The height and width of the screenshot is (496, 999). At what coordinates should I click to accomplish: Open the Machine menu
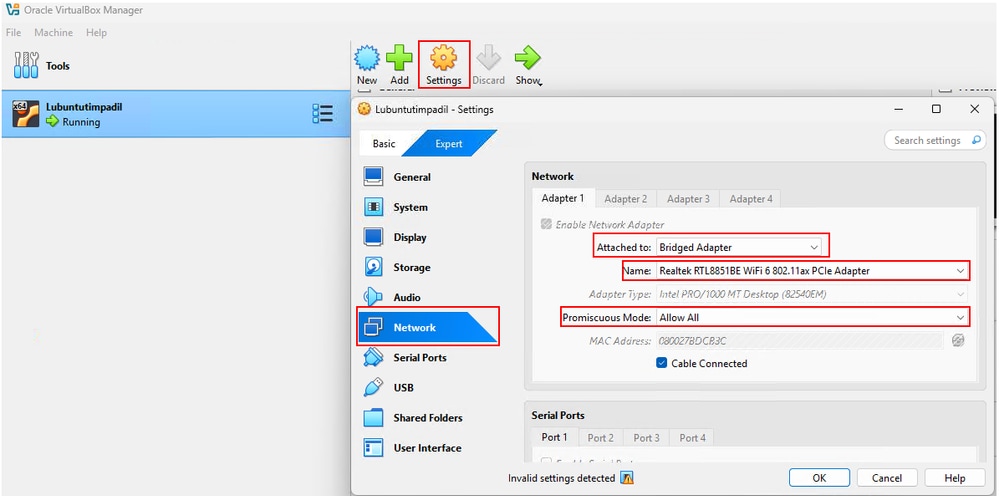pyautogui.click(x=54, y=32)
